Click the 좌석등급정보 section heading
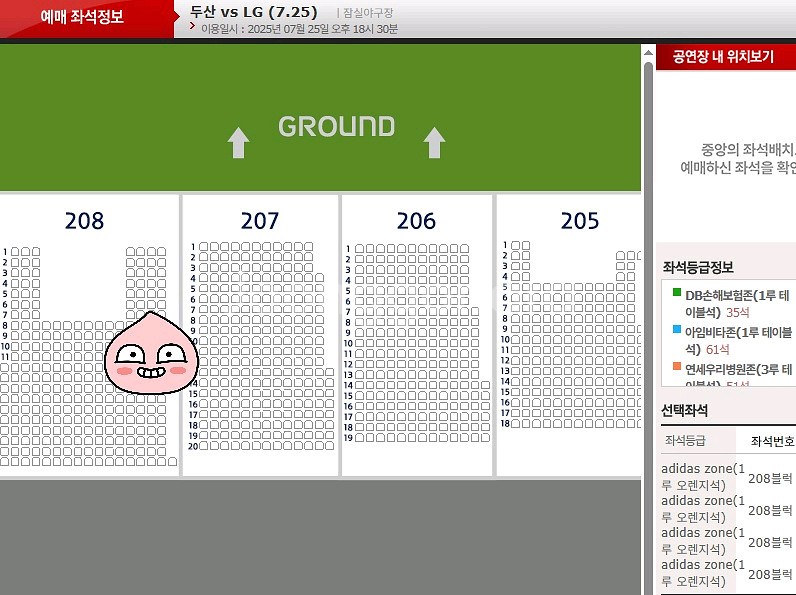796x595 pixels. 698,268
